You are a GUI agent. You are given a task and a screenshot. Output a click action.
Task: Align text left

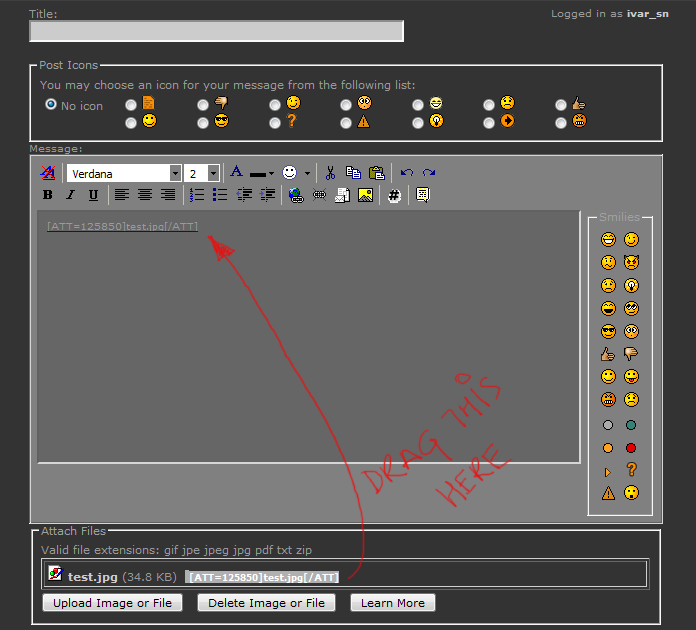point(122,194)
